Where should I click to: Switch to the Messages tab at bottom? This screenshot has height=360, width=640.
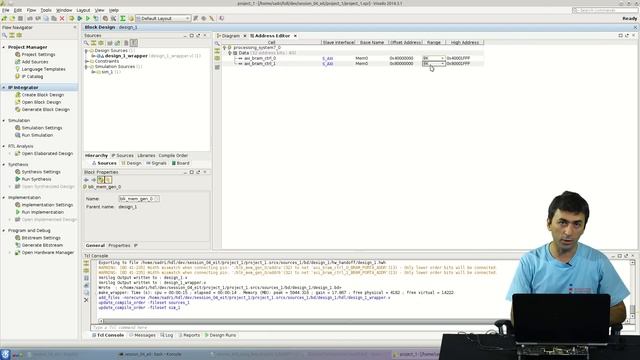click(142, 335)
